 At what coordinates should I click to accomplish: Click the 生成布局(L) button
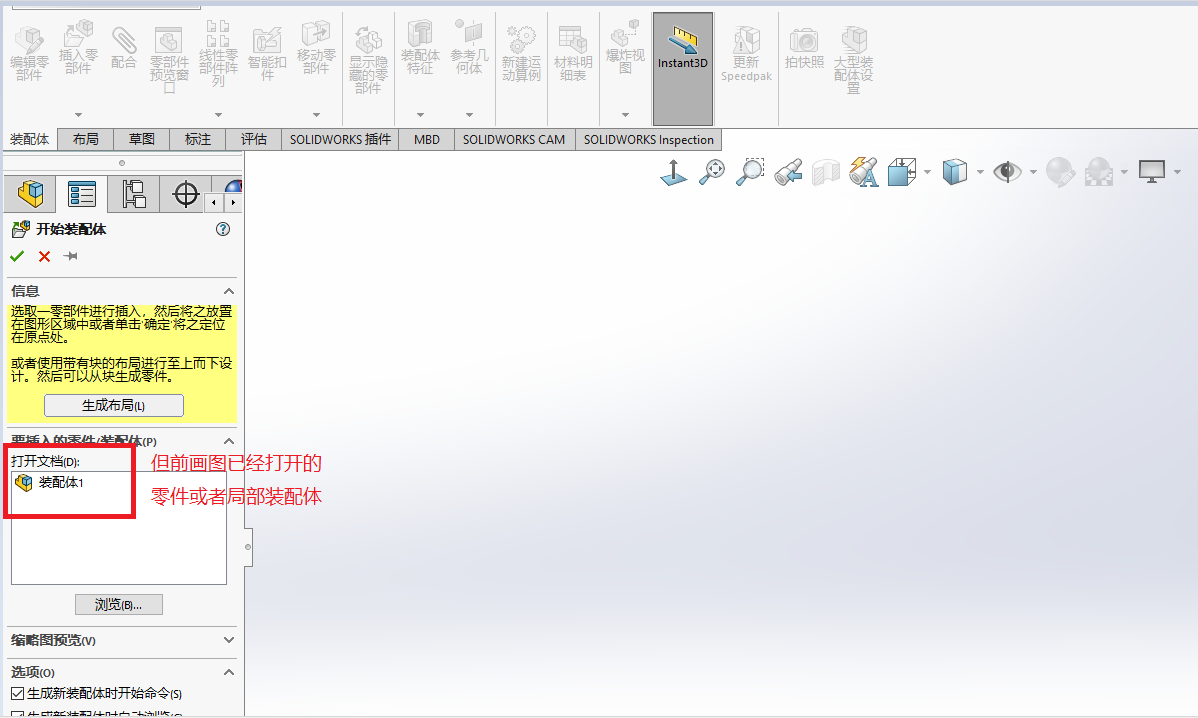tap(114, 406)
